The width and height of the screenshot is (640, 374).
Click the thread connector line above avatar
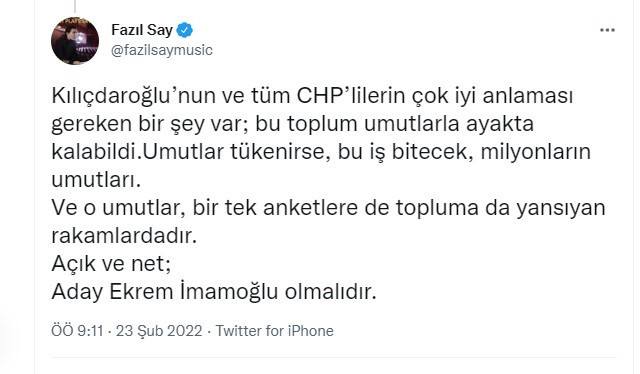(x=75, y=6)
